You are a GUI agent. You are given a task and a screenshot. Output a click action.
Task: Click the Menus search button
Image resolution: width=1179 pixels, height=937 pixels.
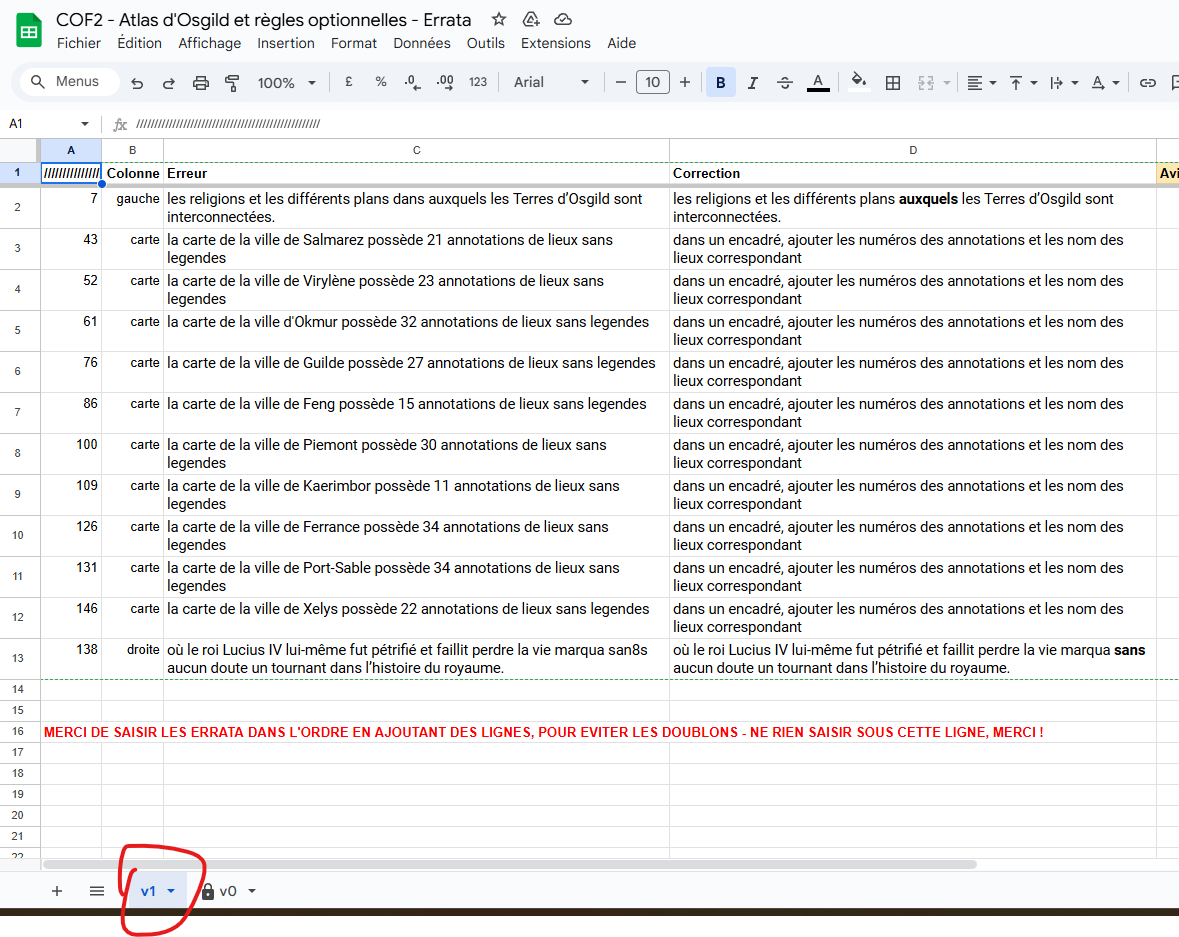click(x=66, y=82)
